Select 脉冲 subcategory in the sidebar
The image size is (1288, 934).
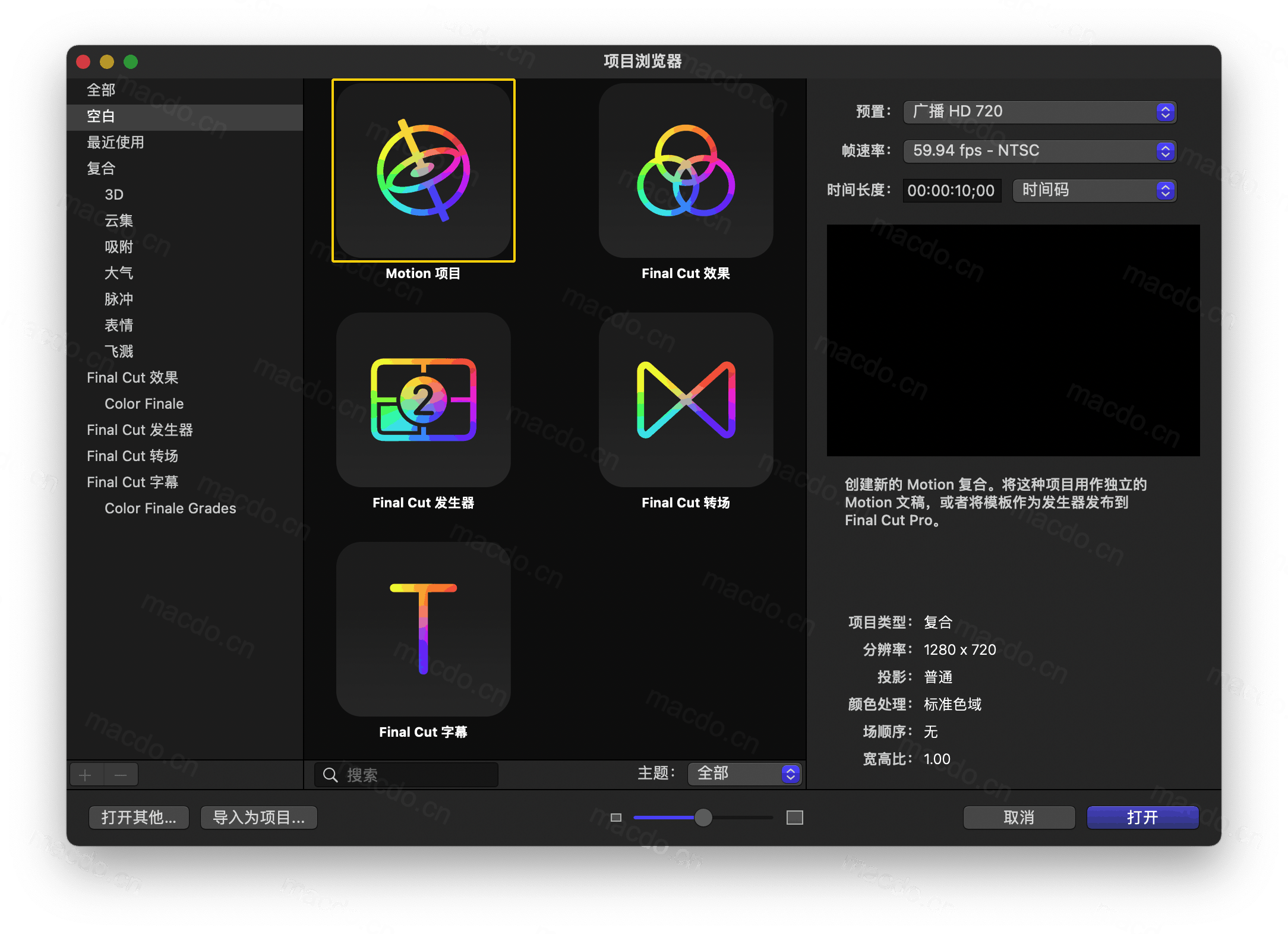[185, 299]
